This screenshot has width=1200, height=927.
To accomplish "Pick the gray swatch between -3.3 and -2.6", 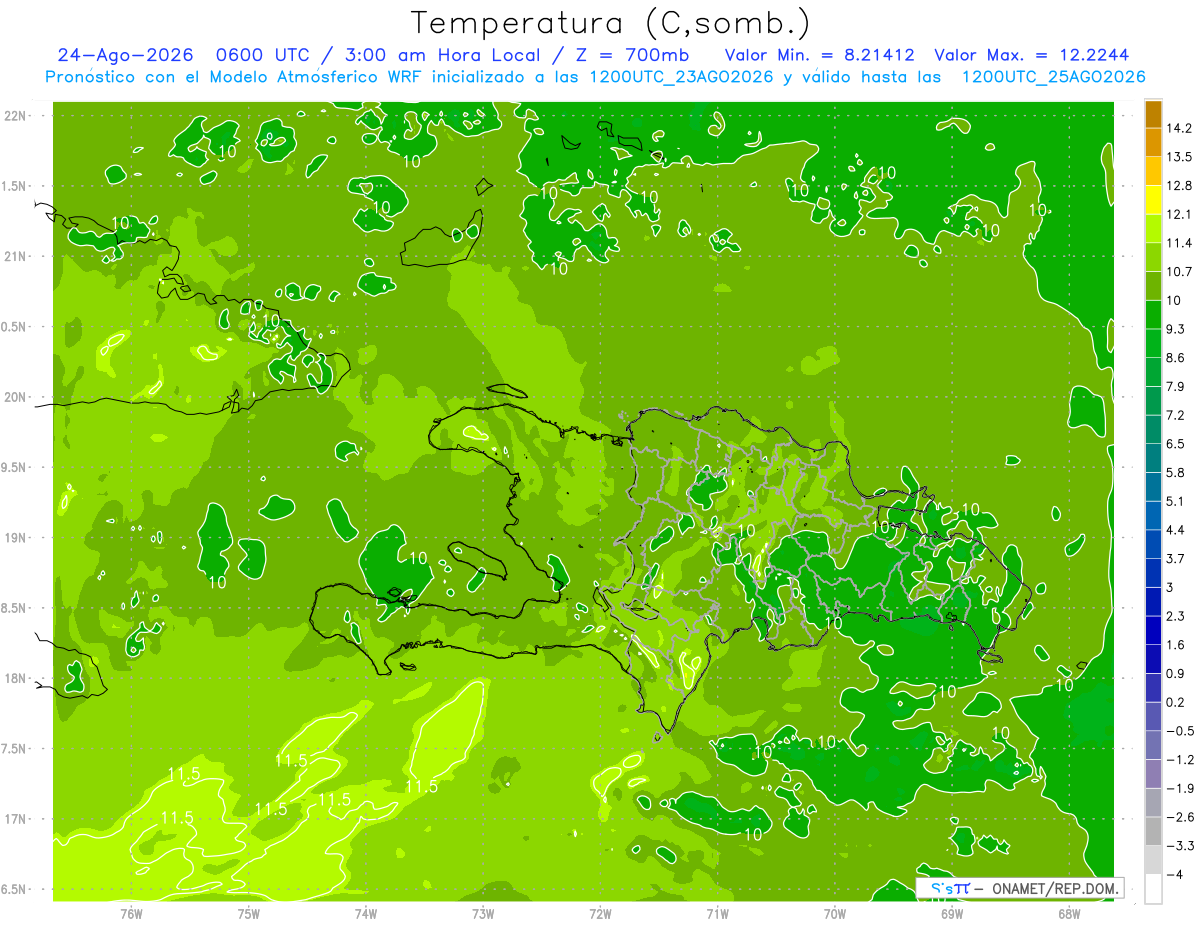I will click(x=1153, y=831).
